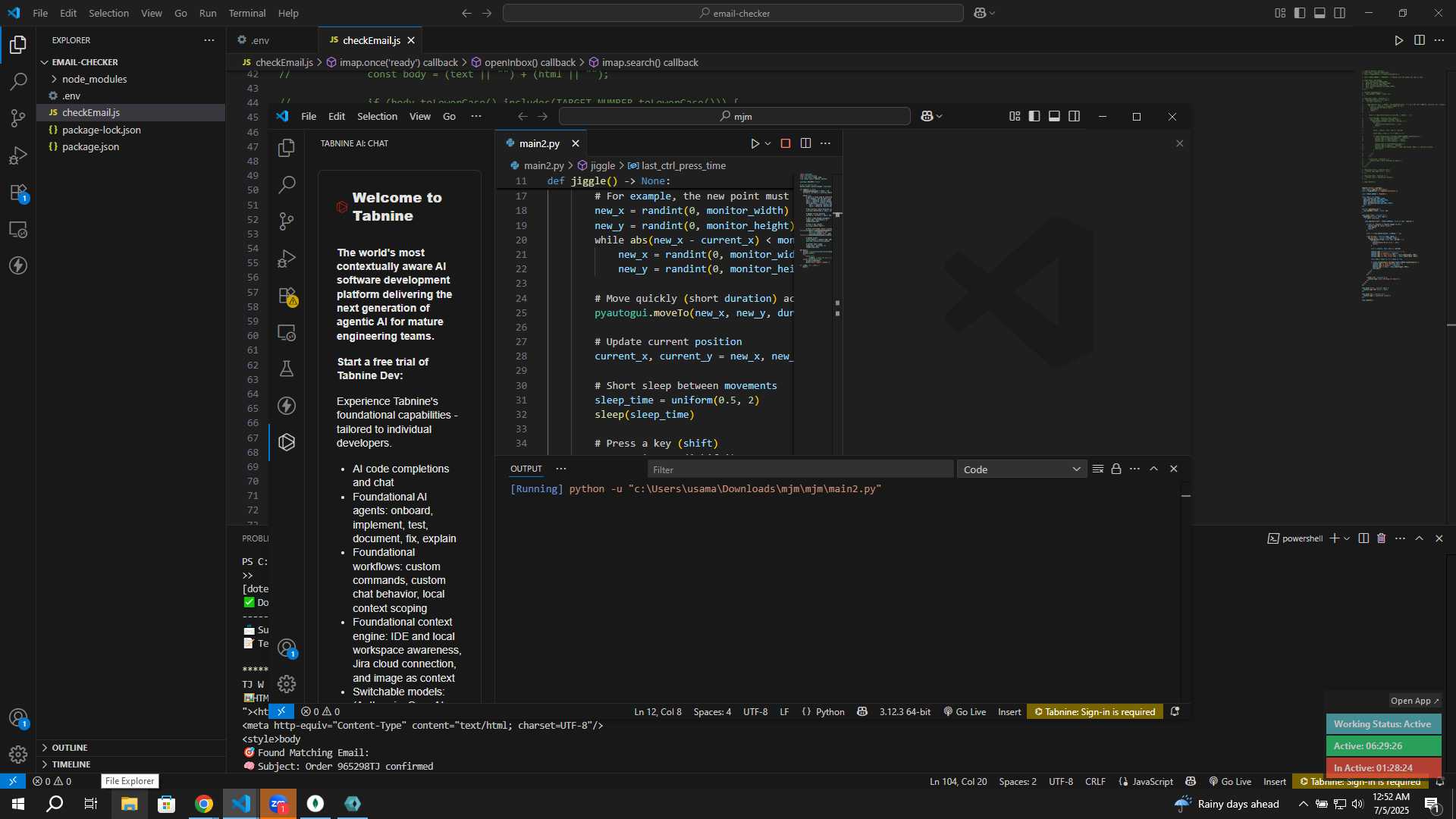Click Open App link above working status
Viewport: 1456px width, 819px height.
[1414, 701]
